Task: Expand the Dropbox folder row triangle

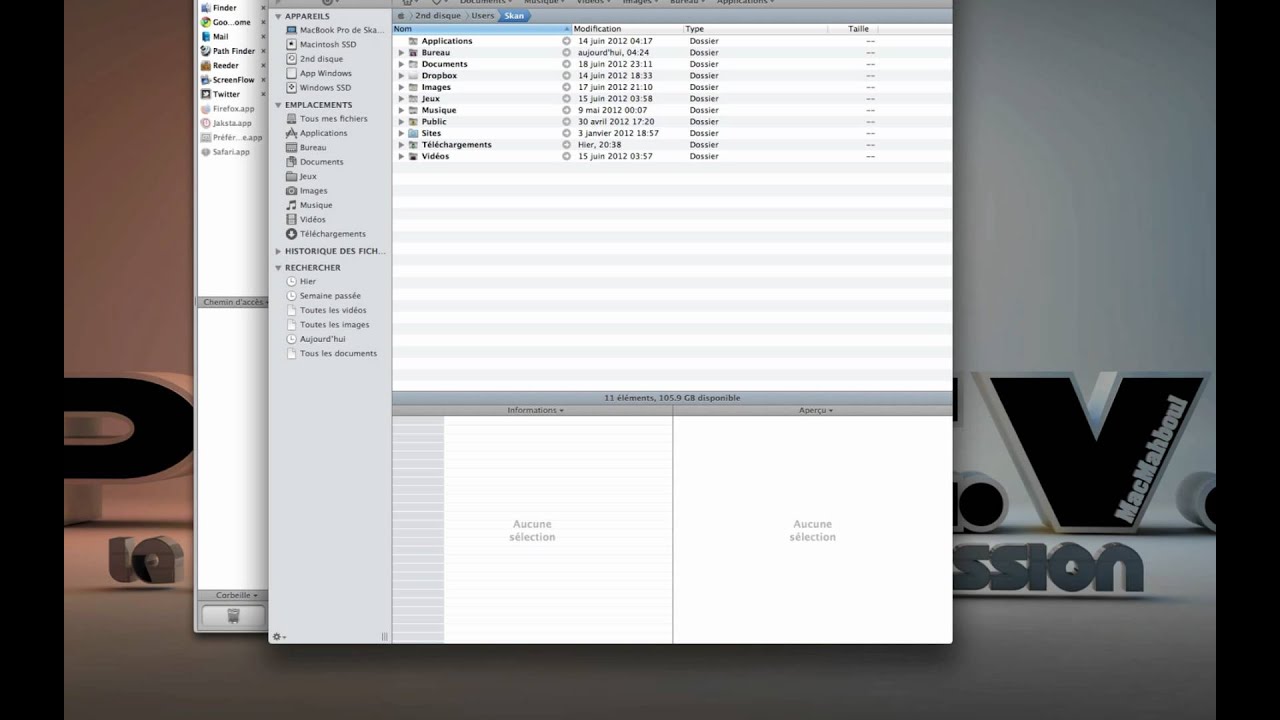Action: (x=401, y=75)
